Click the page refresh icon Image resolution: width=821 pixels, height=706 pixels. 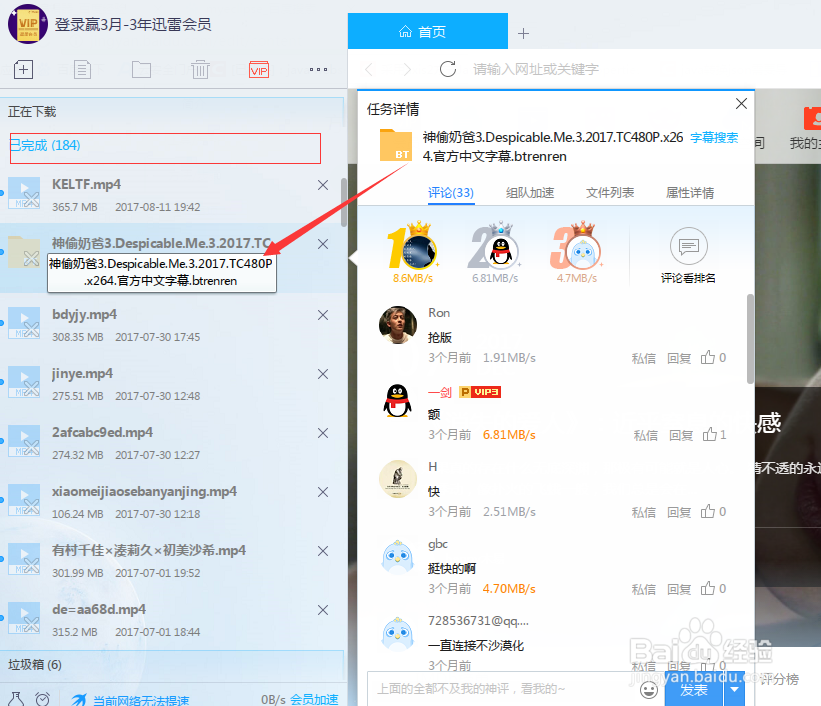[x=448, y=69]
